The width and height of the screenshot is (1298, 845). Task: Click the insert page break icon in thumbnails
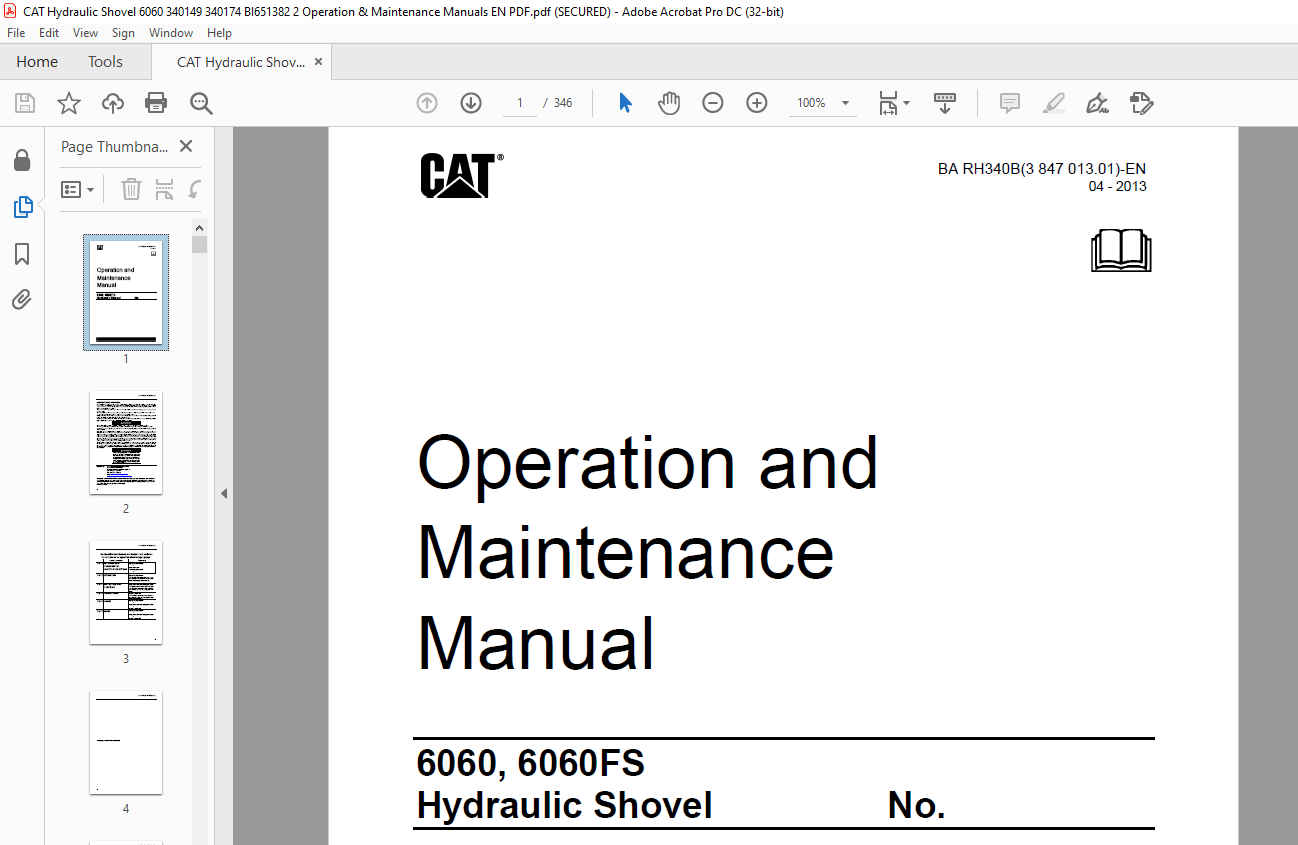tap(165, 189)
